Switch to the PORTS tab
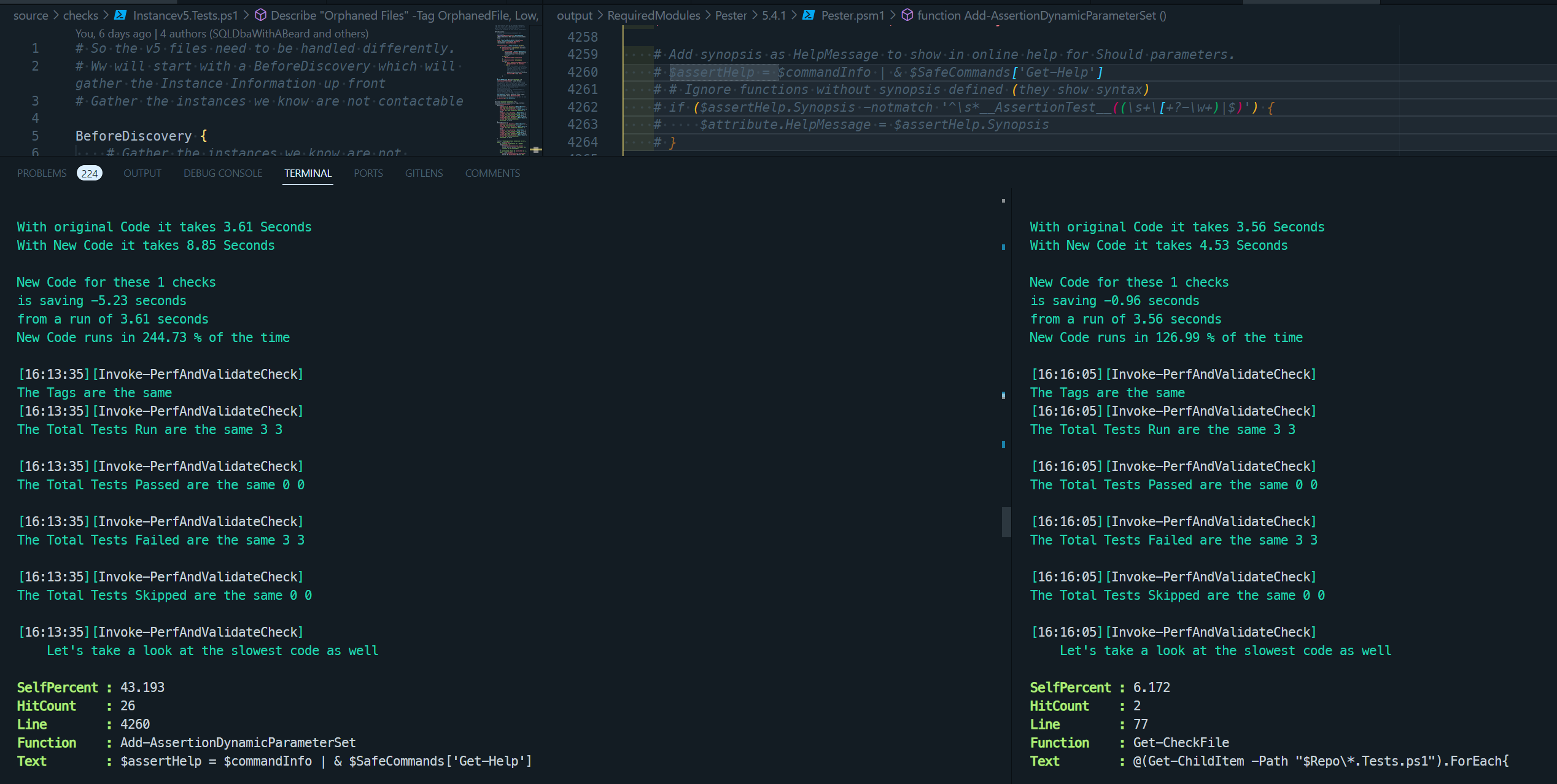This screenshot has width=1557, height=784. tap(368, 173)
